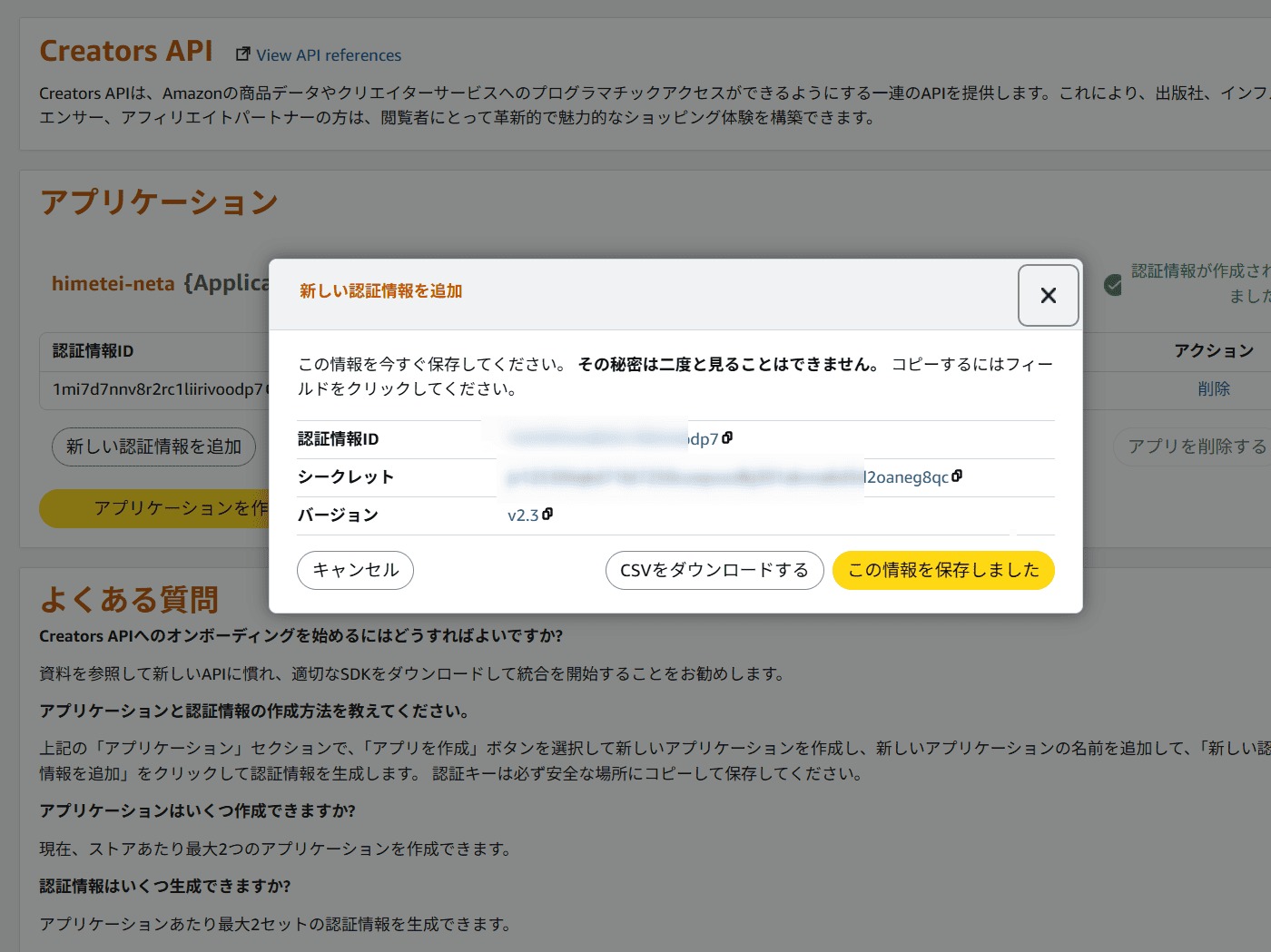Image resolution: width=1271 pixels, height=952 pixels.
Task: Confirm with この情報を保存しました button
Action: 943,570
